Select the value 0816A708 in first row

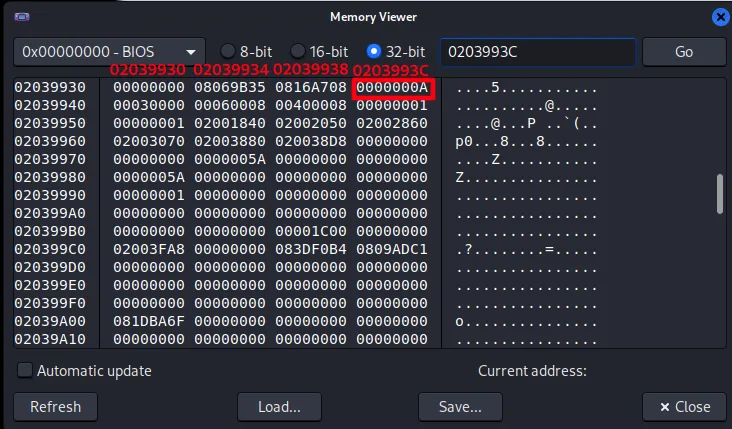pyautogui.click(x=310, y=88)
